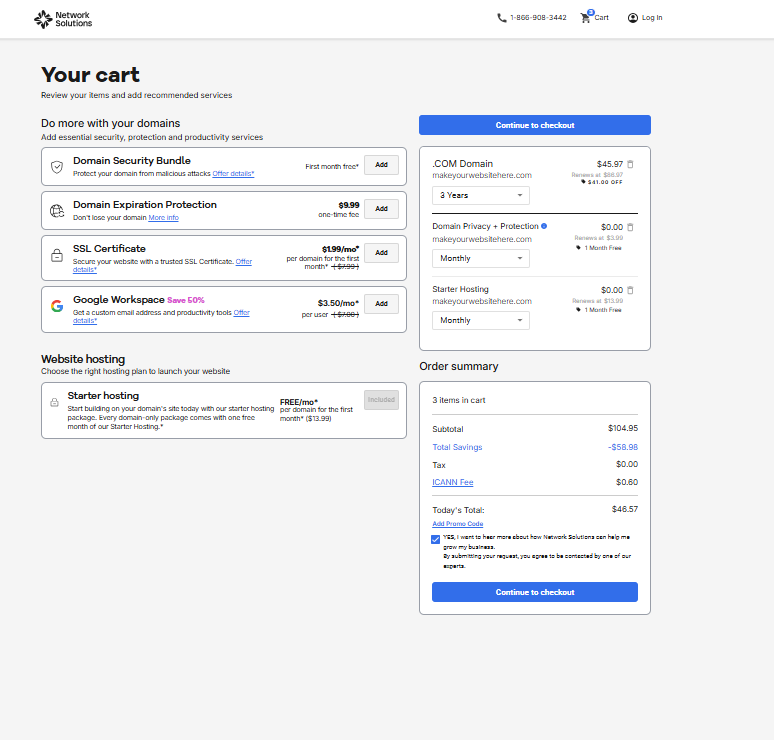The height and width of the screenshot is (740, 774).
Task: Add Domain Expiration Protection to cart
Action: tap(382, 209)
